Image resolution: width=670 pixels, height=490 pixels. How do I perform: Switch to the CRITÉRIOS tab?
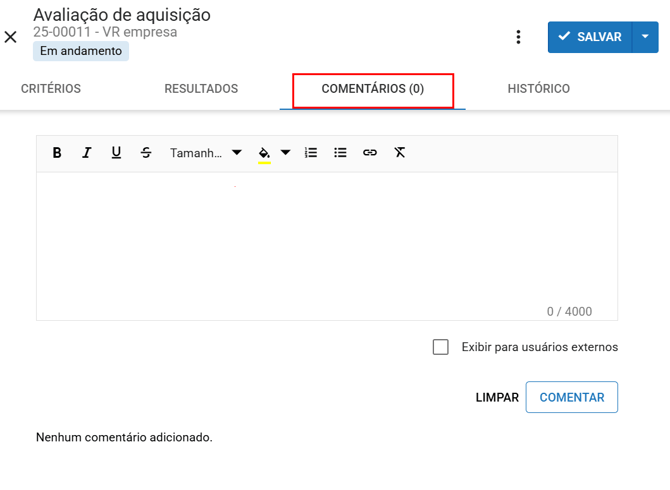tap(51, 89)
